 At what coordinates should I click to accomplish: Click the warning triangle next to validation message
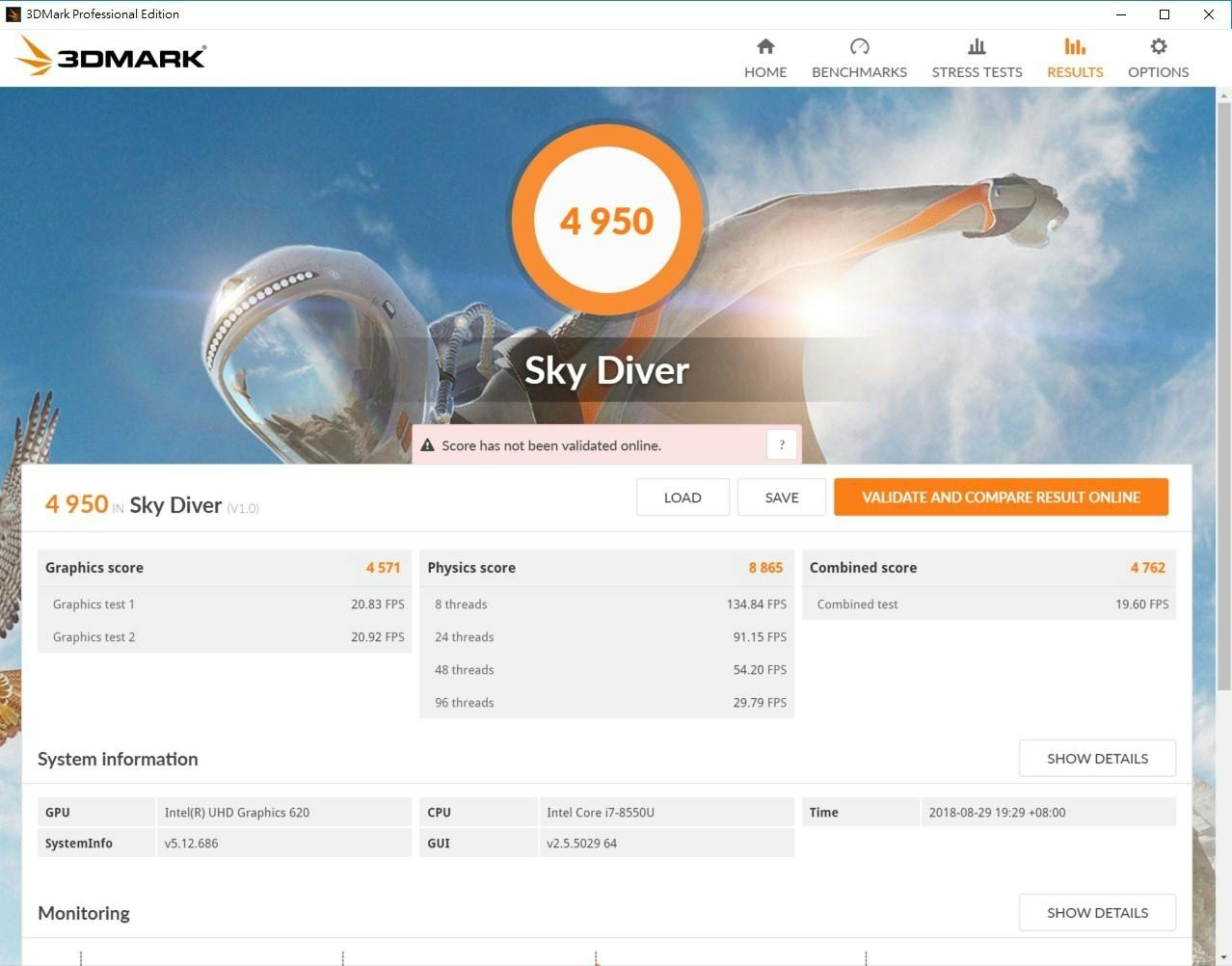pyautogui.click(x=428, y=445)
